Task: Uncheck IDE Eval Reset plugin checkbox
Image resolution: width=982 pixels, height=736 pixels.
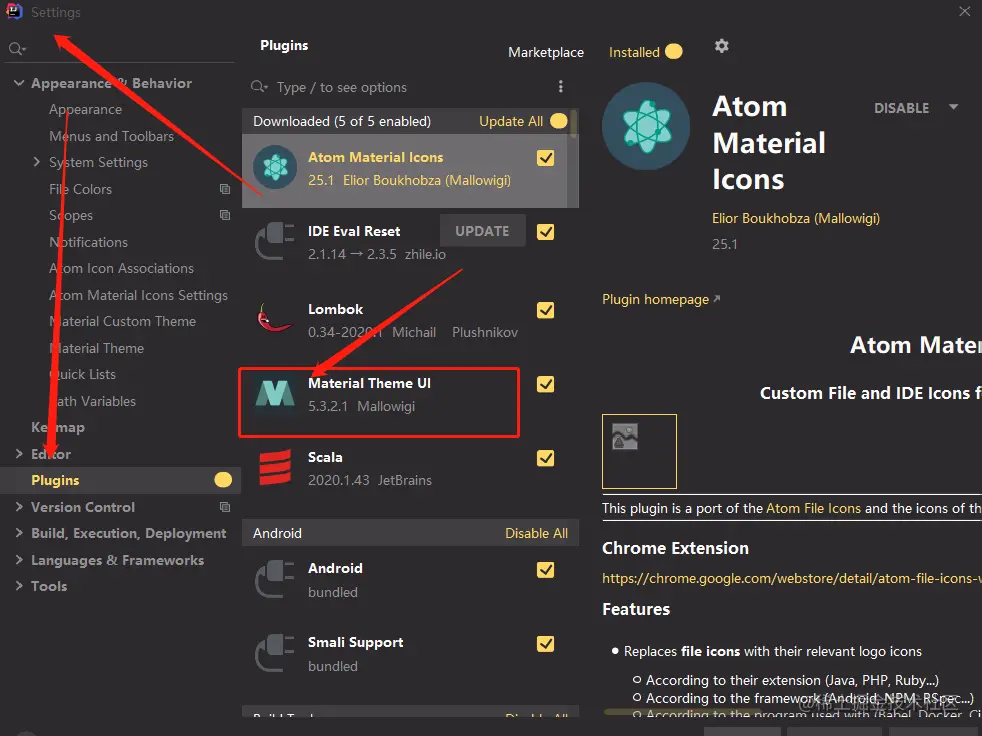Action: [x=545, y=232]
